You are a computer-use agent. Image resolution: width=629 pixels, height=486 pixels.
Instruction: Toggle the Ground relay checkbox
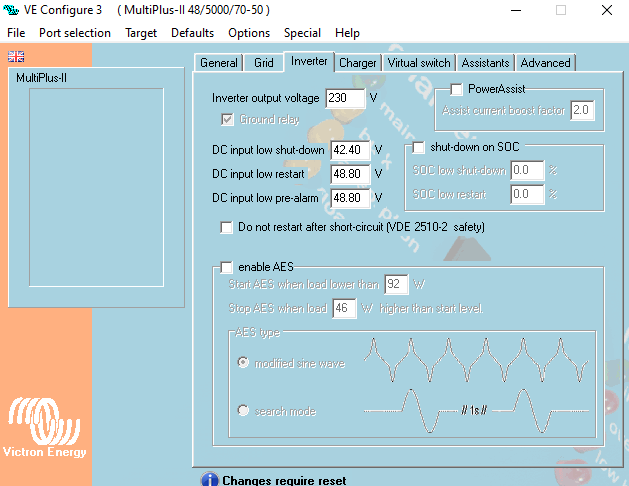point(227,119)
